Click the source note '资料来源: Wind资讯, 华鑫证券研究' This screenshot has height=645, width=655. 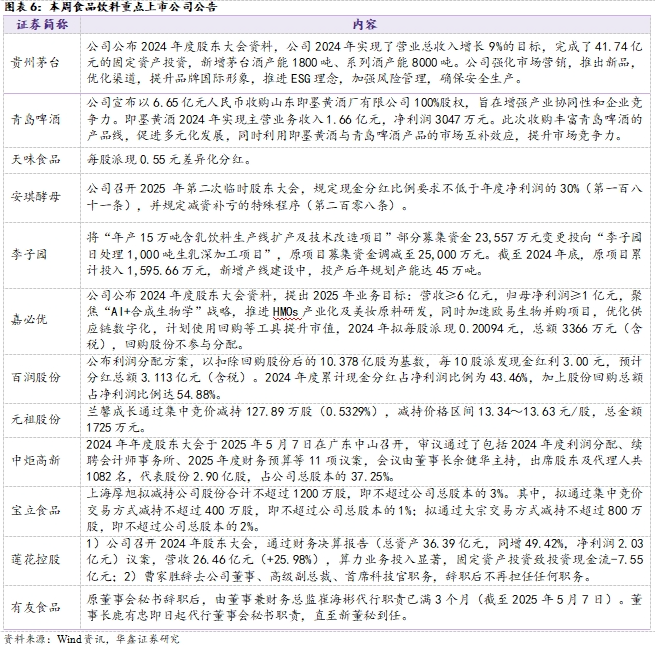pyautogui.click(x=92, y=639)
